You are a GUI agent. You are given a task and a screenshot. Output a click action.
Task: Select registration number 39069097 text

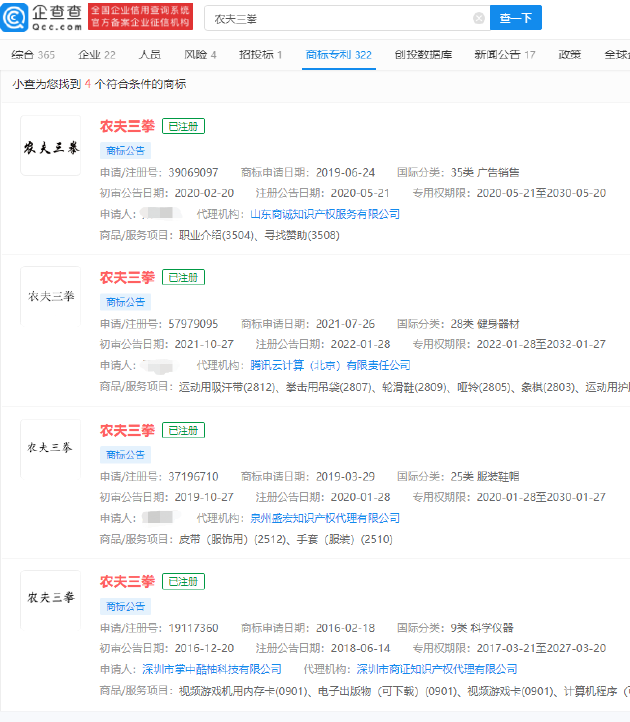pyautogui.click(x=193, y=173)
